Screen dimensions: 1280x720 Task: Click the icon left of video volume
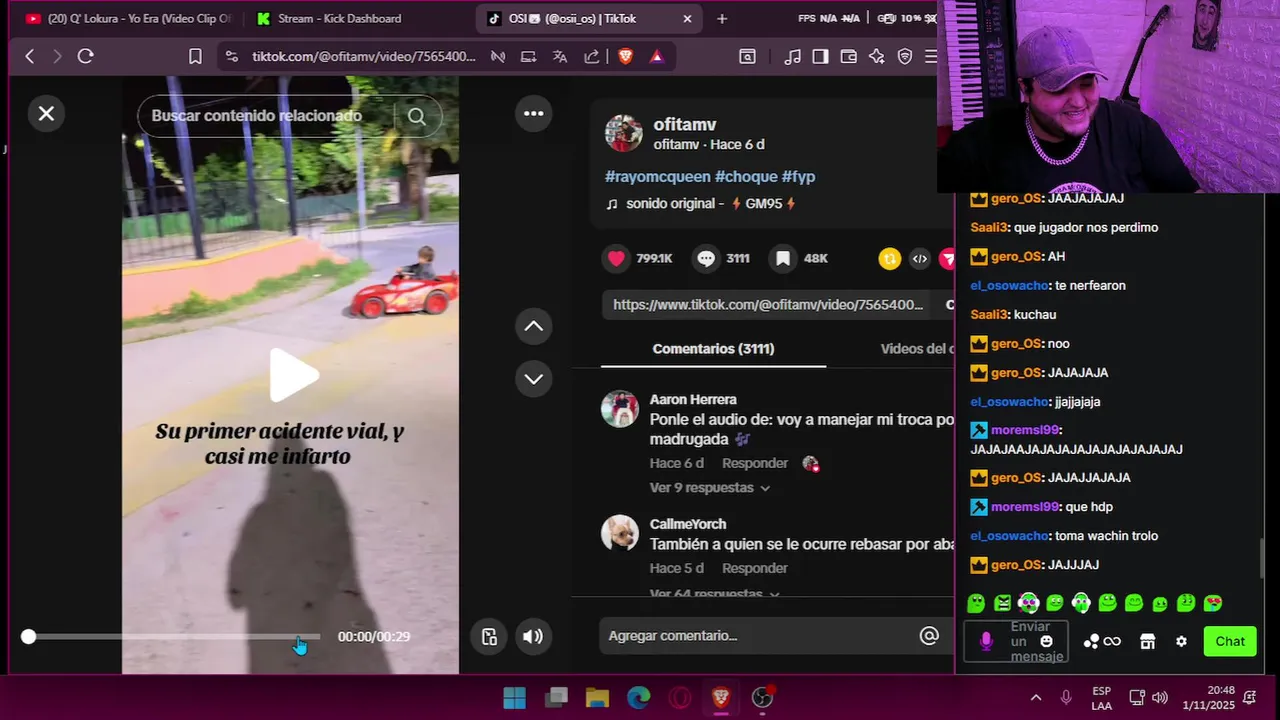click(489, 636)
